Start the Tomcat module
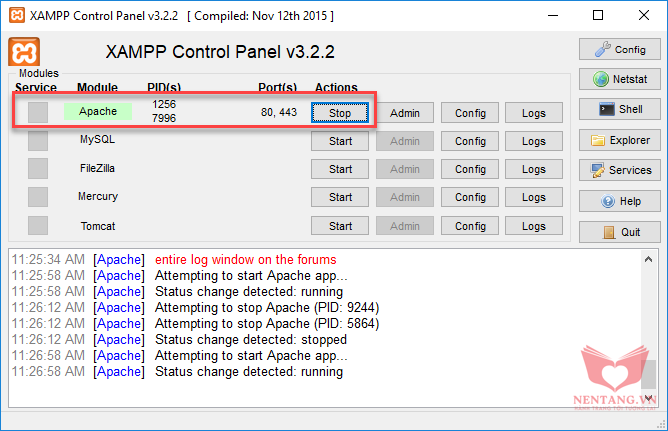 click(340, 226)
